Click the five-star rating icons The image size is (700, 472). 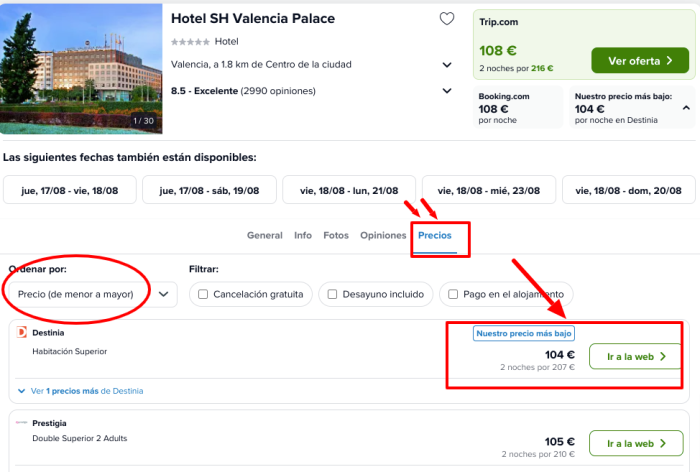point(190,42)
